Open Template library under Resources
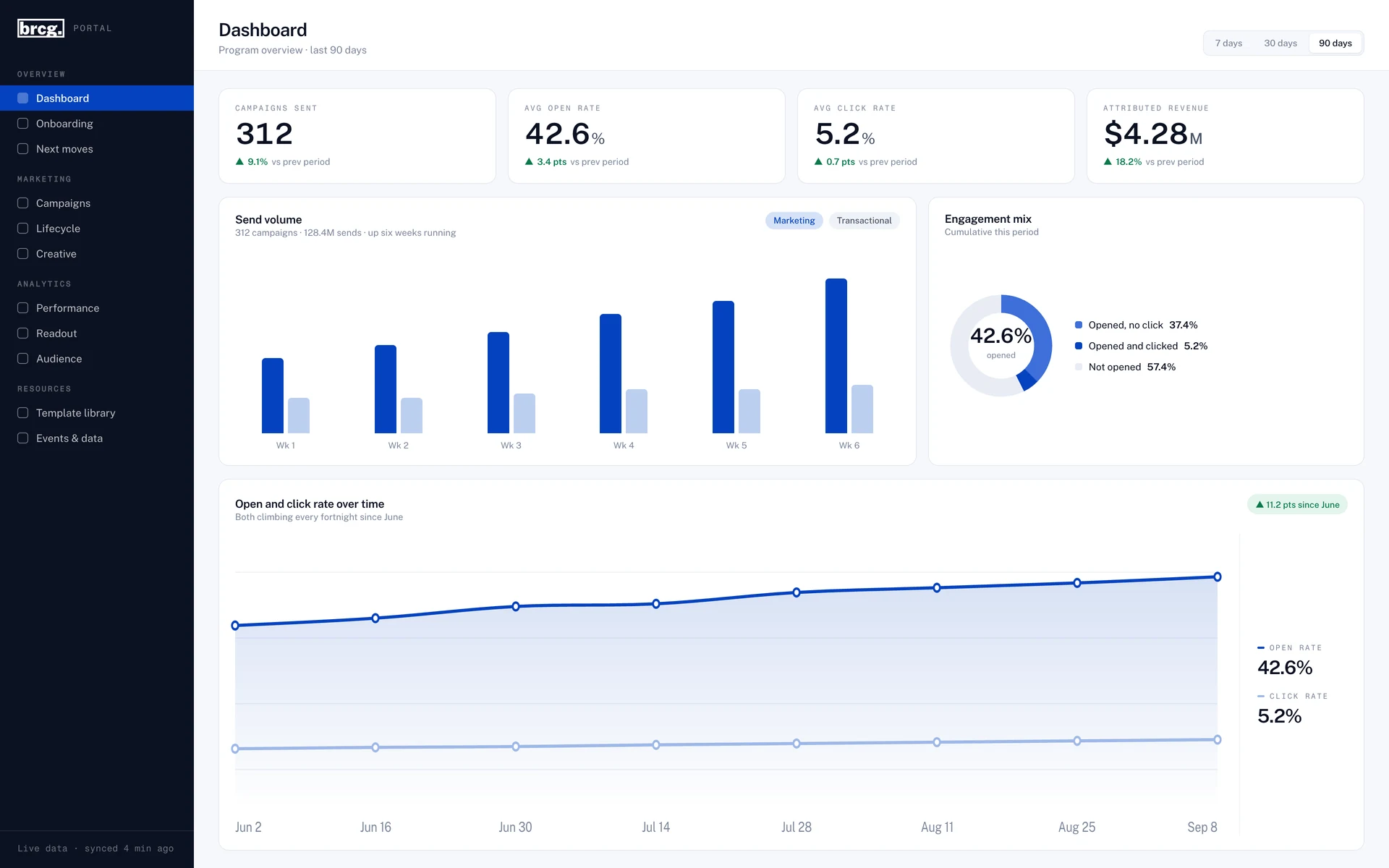Screen dimensions: 1389x868 point(97,413)
